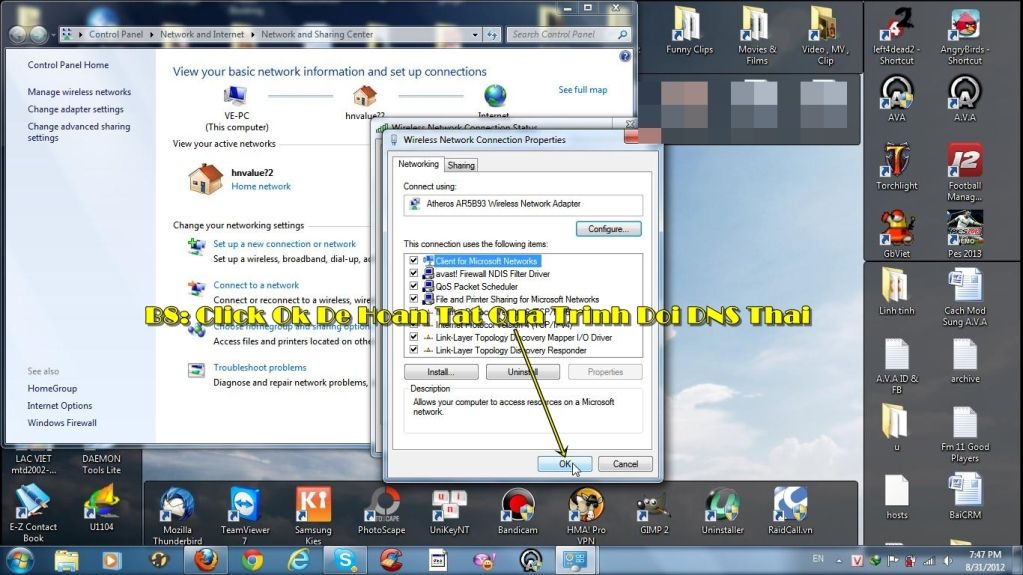
Task: Open the HMA! Pro VPN shortcut
Action: [x=586, y=508]
